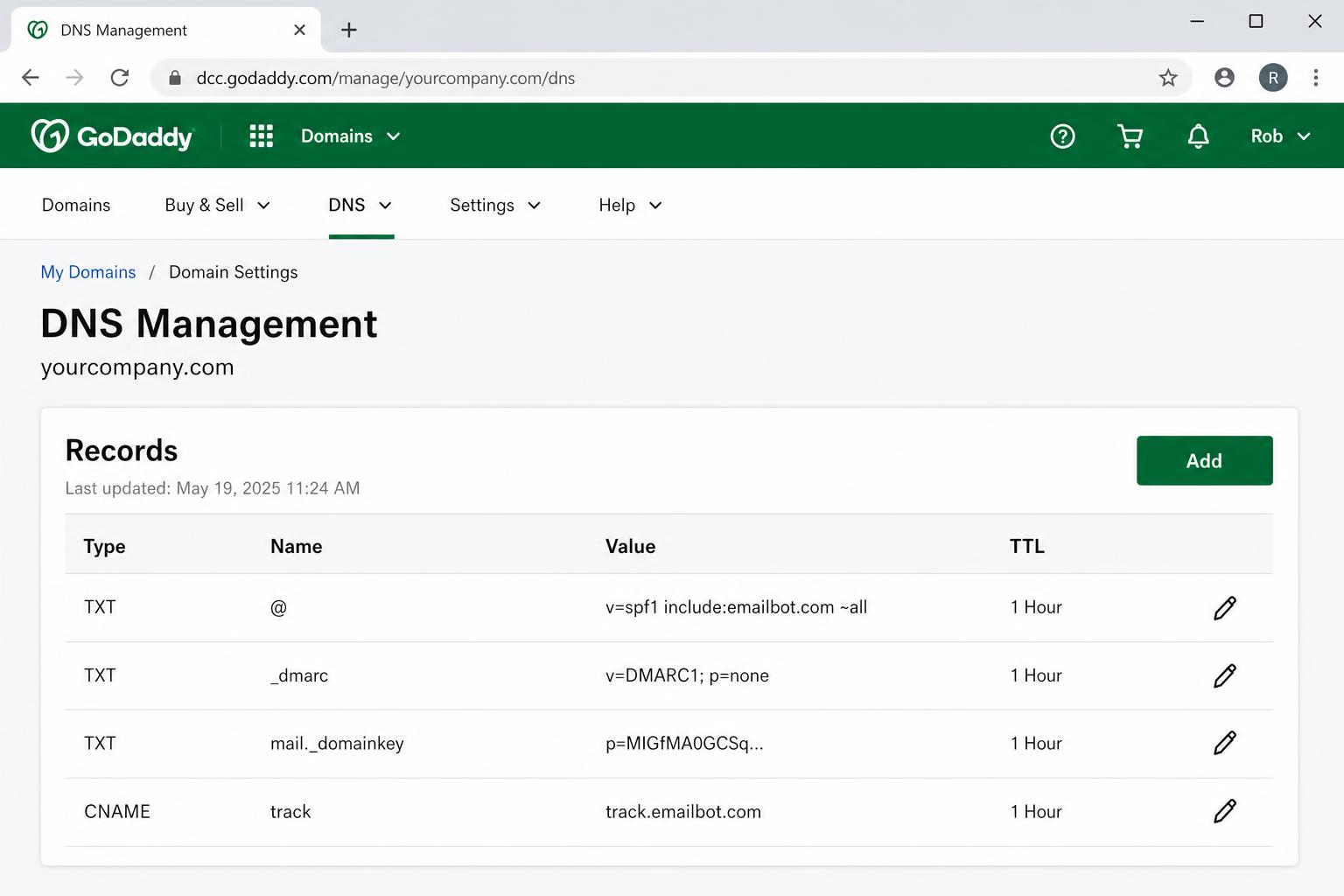This screenshot has width=1344, height=896.
Task: Open the shopping cart
Action: pos(1130,136)
